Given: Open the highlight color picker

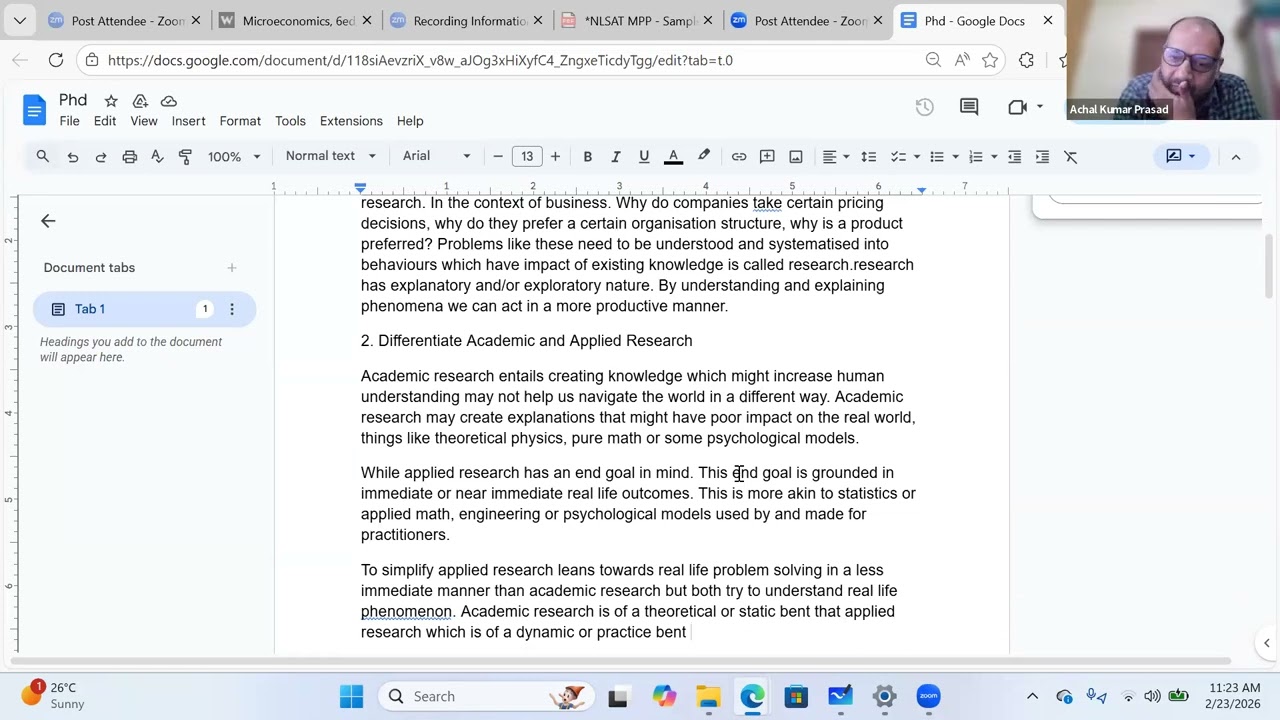Looking at the screenshot, I should 704,156.
